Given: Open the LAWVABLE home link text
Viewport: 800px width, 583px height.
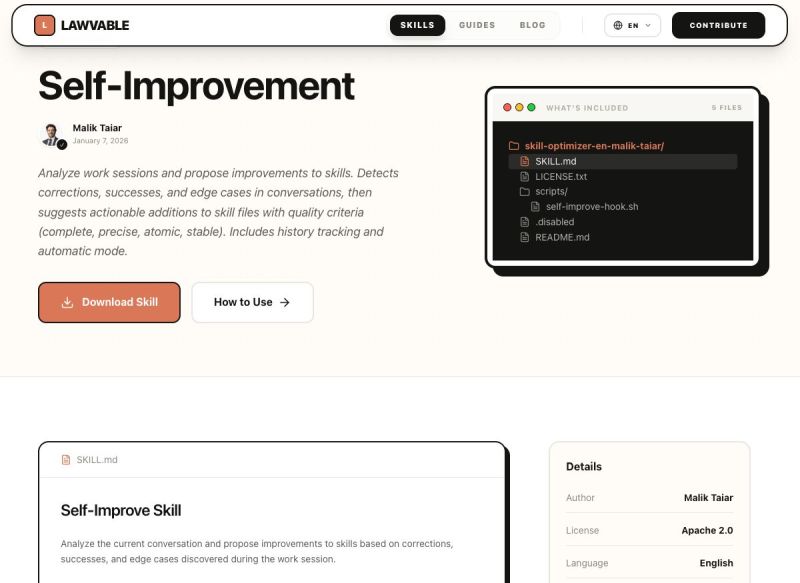Looking at the screenshot, I should (x=95, y=25).
